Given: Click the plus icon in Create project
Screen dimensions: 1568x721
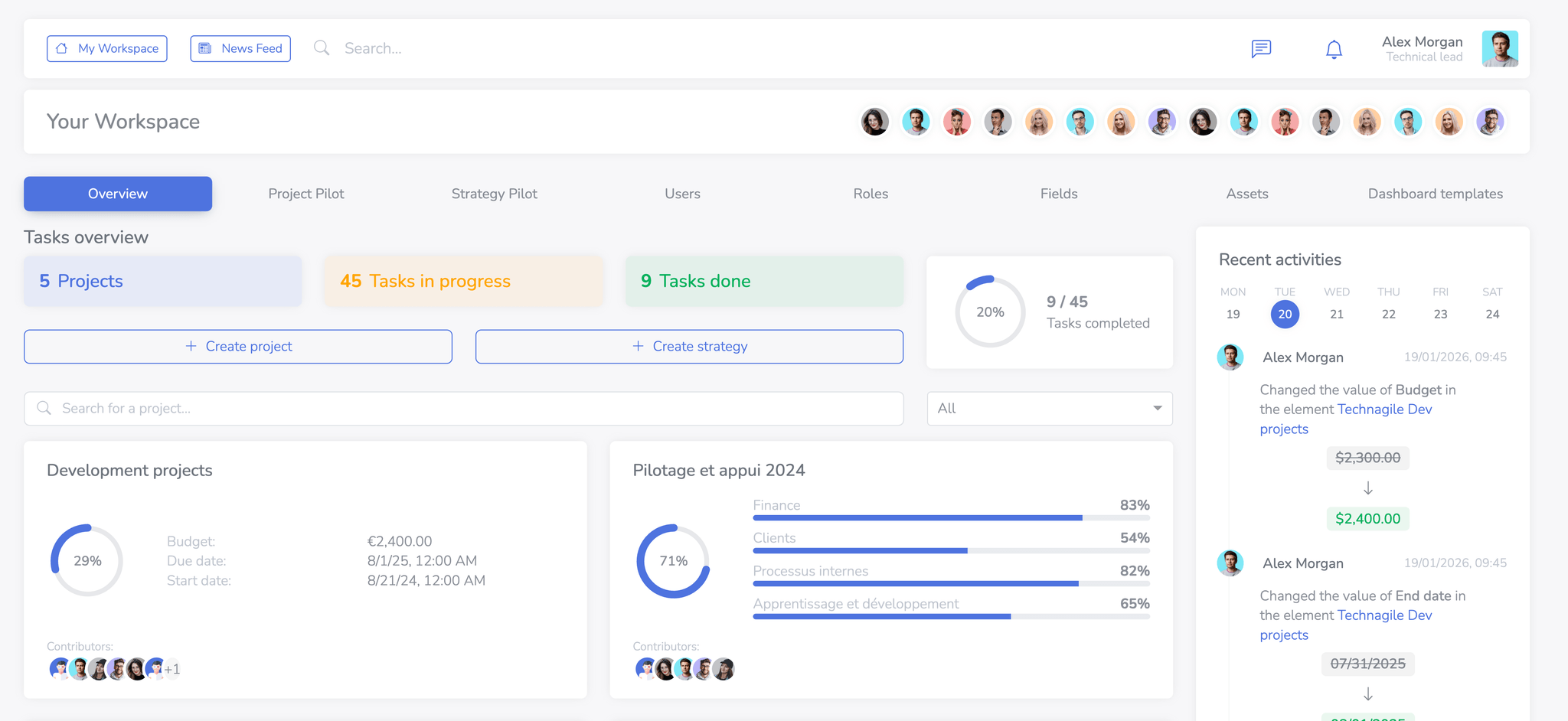Looking at the screenshot, I should [x=190, y=346].
